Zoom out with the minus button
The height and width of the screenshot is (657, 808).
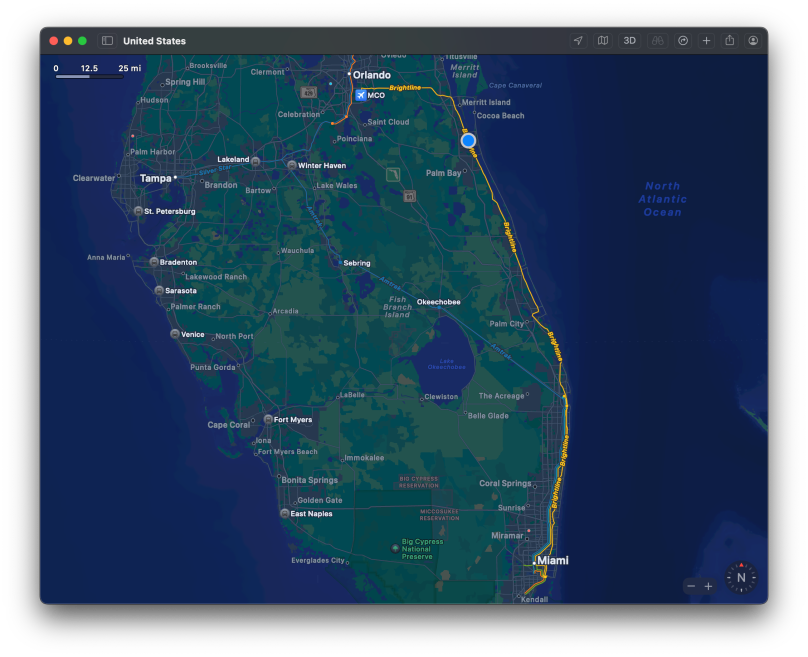click(x=691, y=586)
